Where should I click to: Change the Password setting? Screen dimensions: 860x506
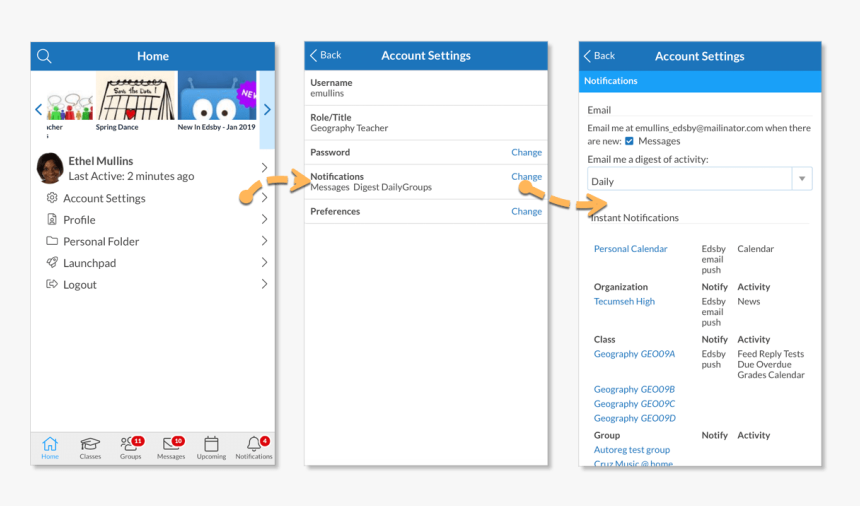tap(527, 152)
